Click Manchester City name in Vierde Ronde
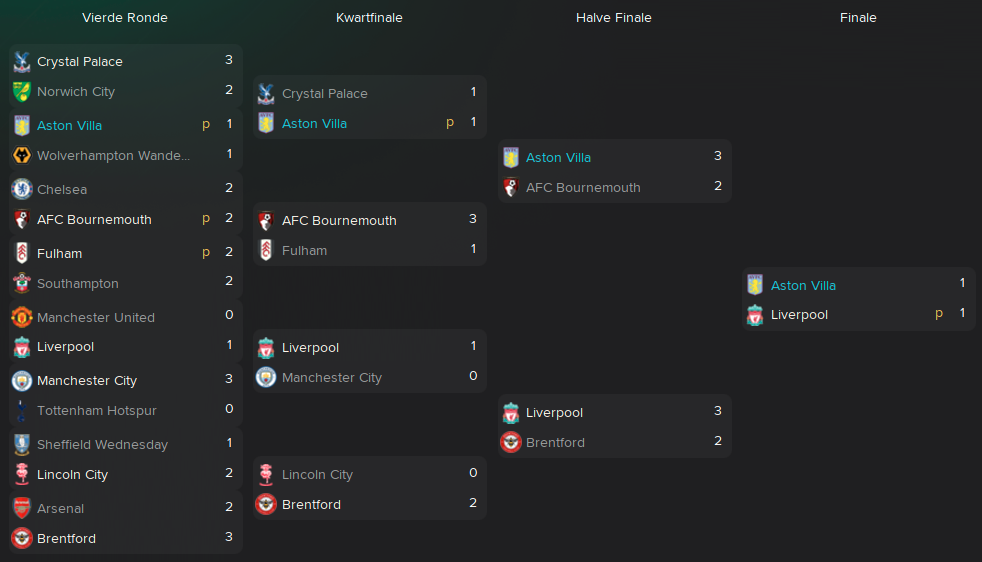This screenshot has height=562, width=982. tap(87, 380)
